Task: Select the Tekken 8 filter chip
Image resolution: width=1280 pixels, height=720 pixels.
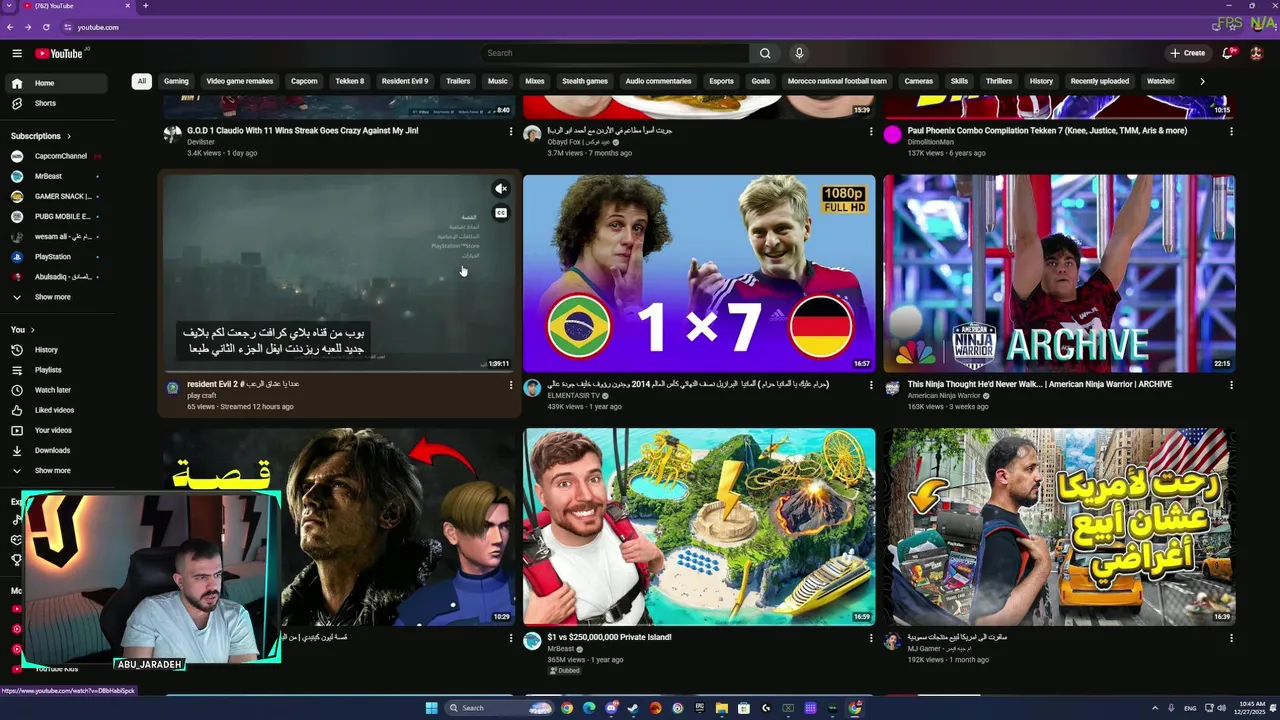Action: tap(350, 81)
